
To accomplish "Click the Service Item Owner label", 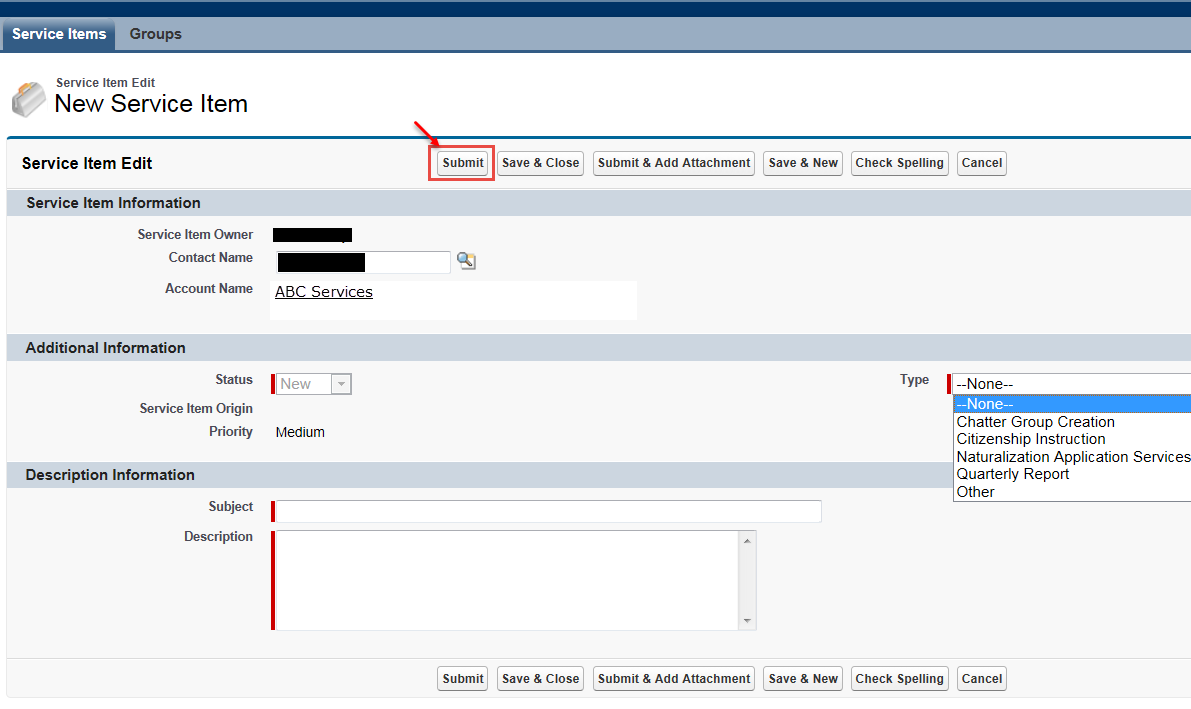I will coord(195,235).
